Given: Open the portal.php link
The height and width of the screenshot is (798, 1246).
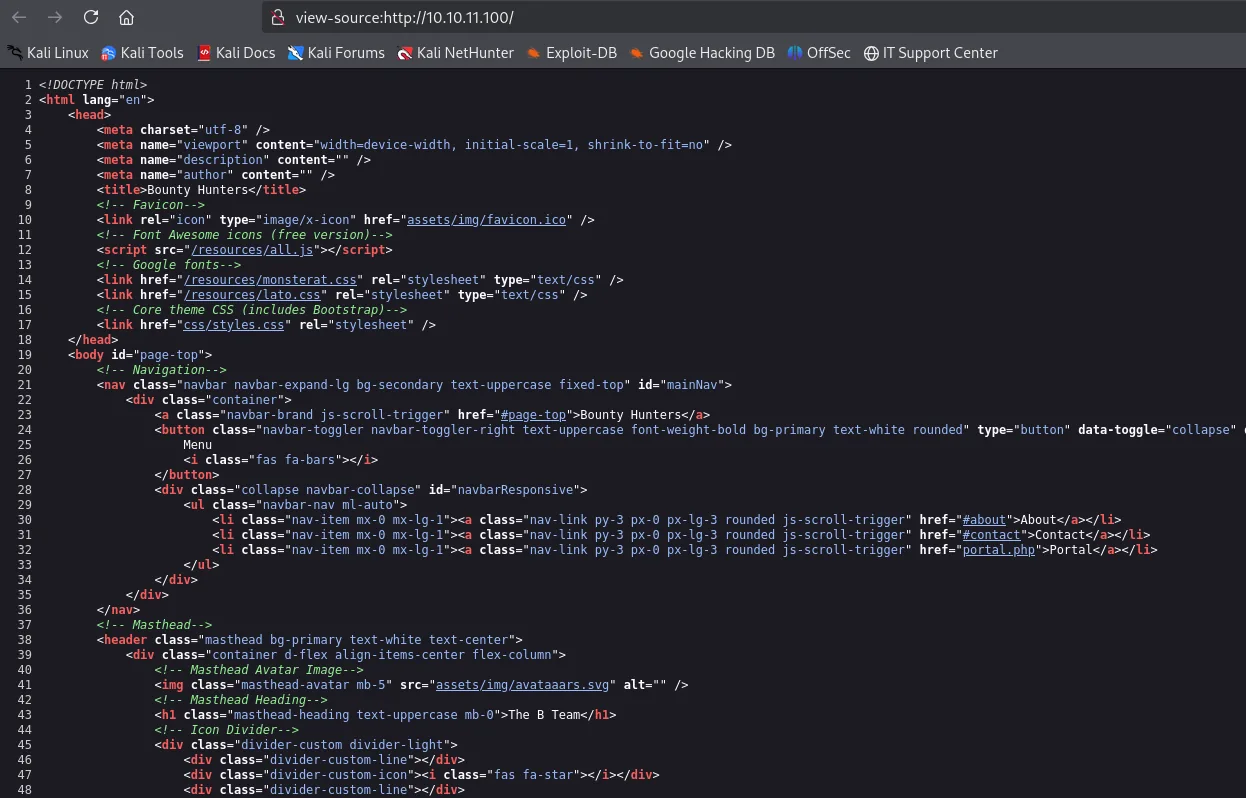Looking at the screenshot, I should tap(998, 550).
